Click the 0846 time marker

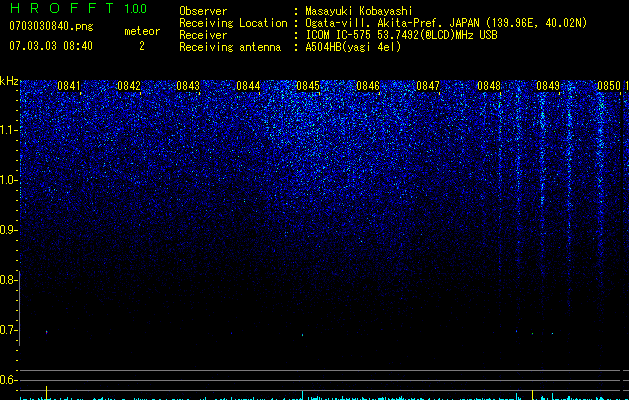(368, 86)
